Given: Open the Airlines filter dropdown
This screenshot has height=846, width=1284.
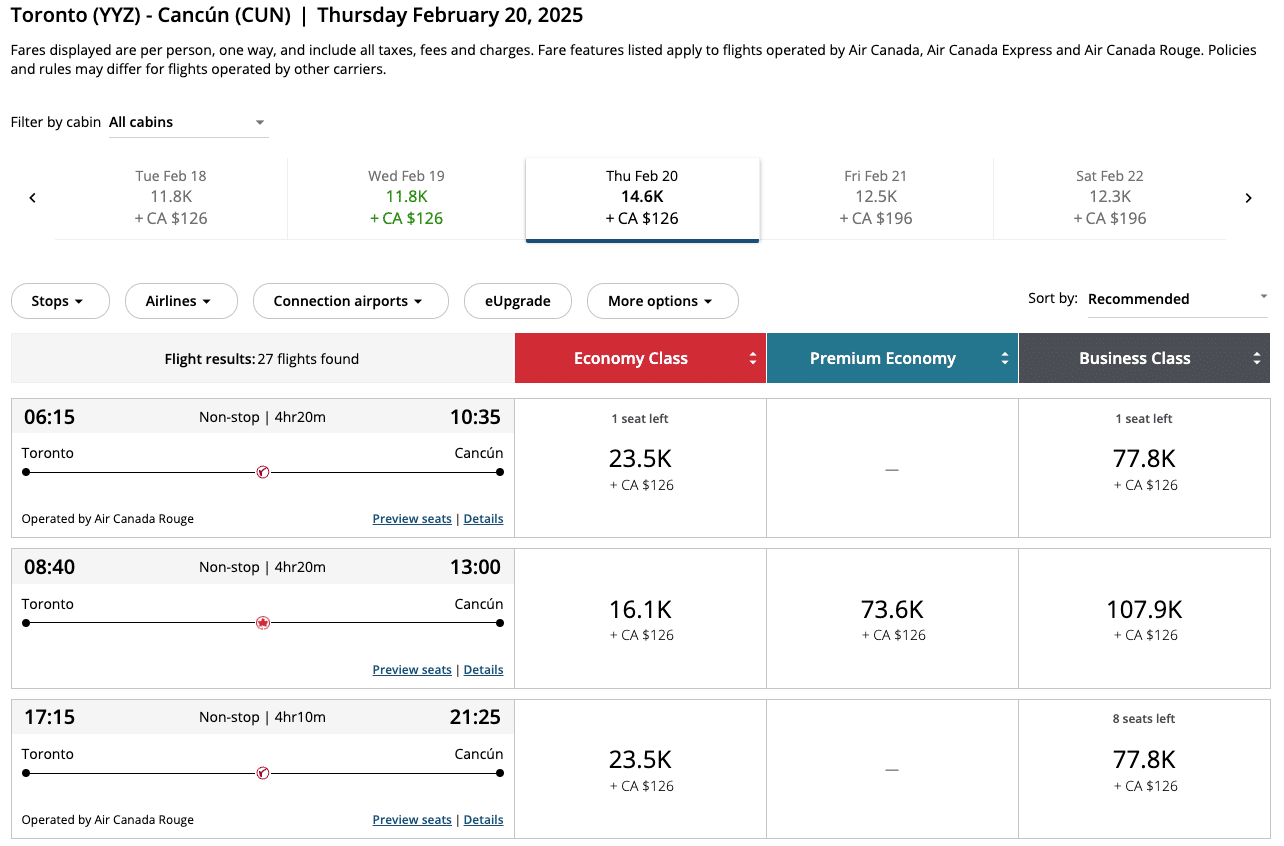Looking at the screenshot, I should pyautogui.click(x=181, y=301).
